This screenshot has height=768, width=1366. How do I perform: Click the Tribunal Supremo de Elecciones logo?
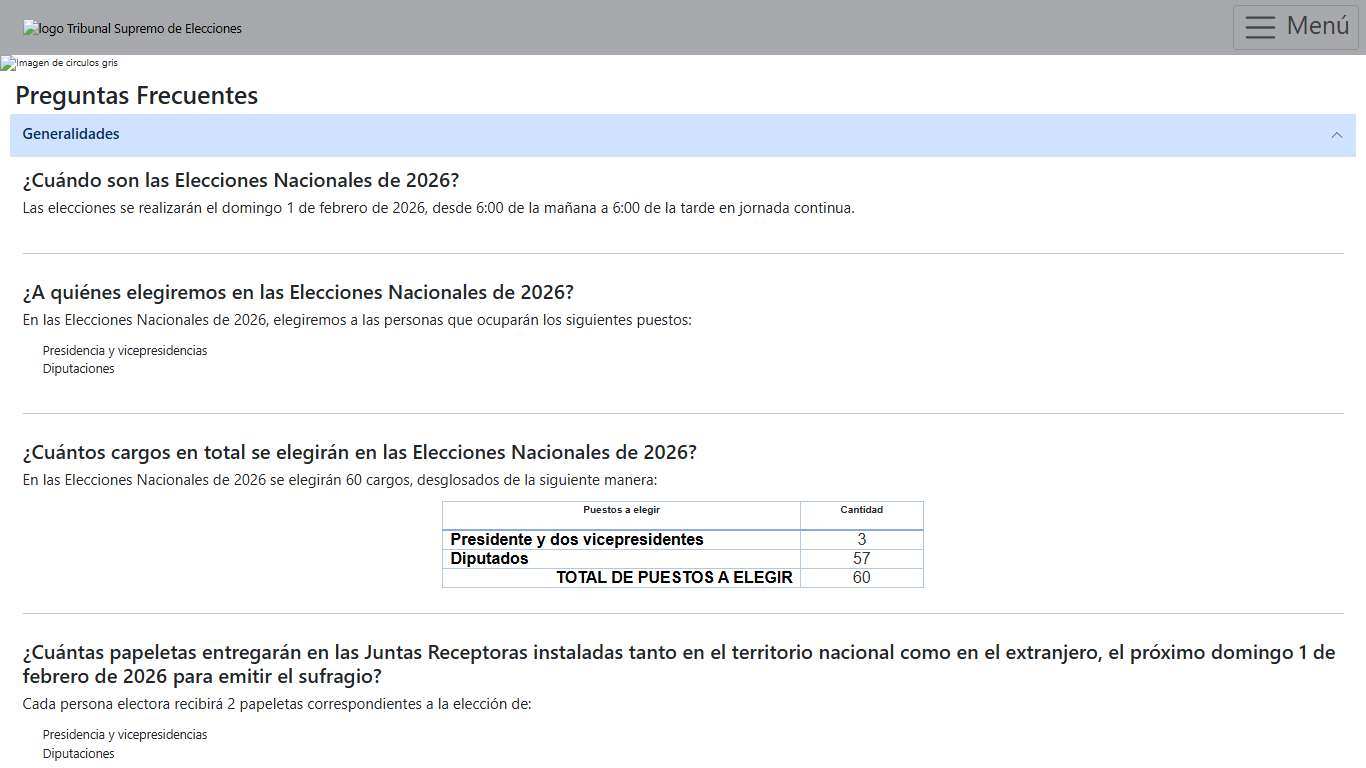click(132, 28)
